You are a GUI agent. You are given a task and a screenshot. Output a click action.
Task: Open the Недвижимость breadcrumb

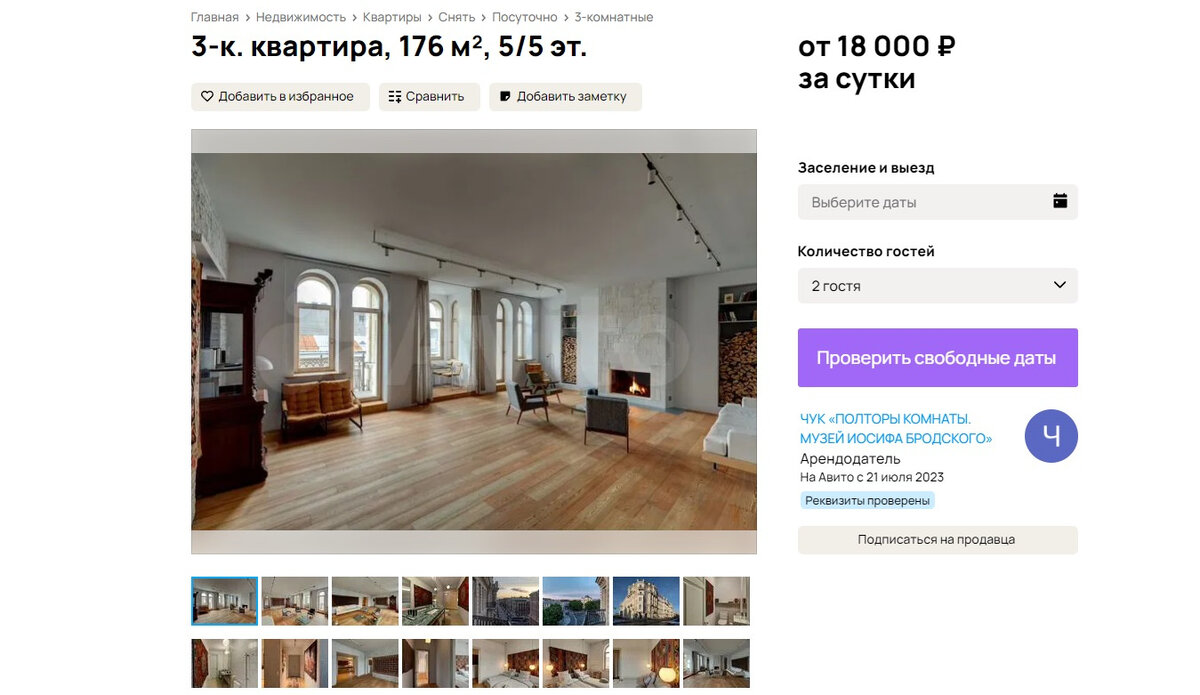coord(301,17)
